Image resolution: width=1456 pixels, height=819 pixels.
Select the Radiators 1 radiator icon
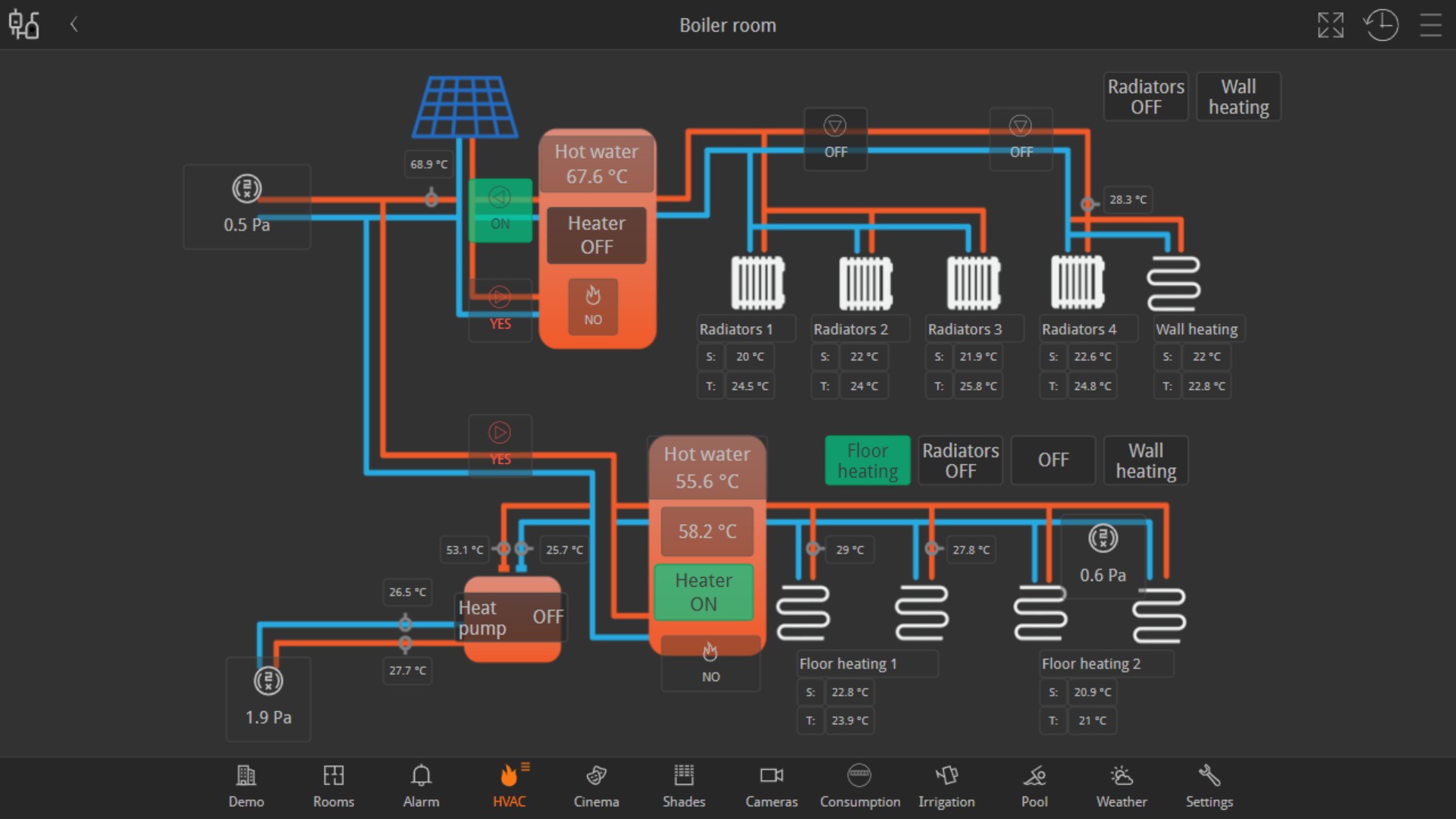758,283
